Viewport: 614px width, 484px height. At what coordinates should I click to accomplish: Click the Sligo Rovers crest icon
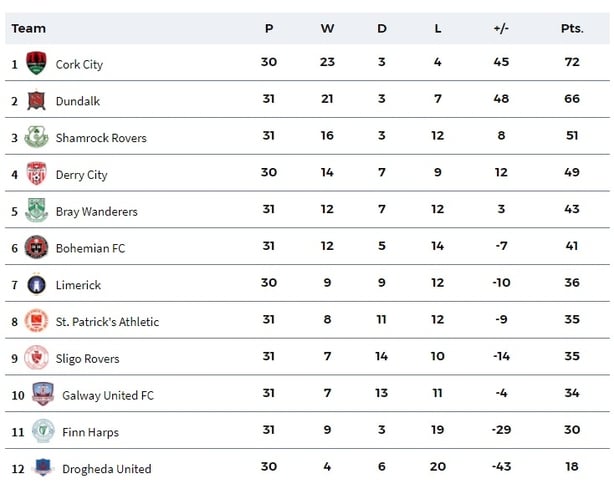tap(36, 358)
